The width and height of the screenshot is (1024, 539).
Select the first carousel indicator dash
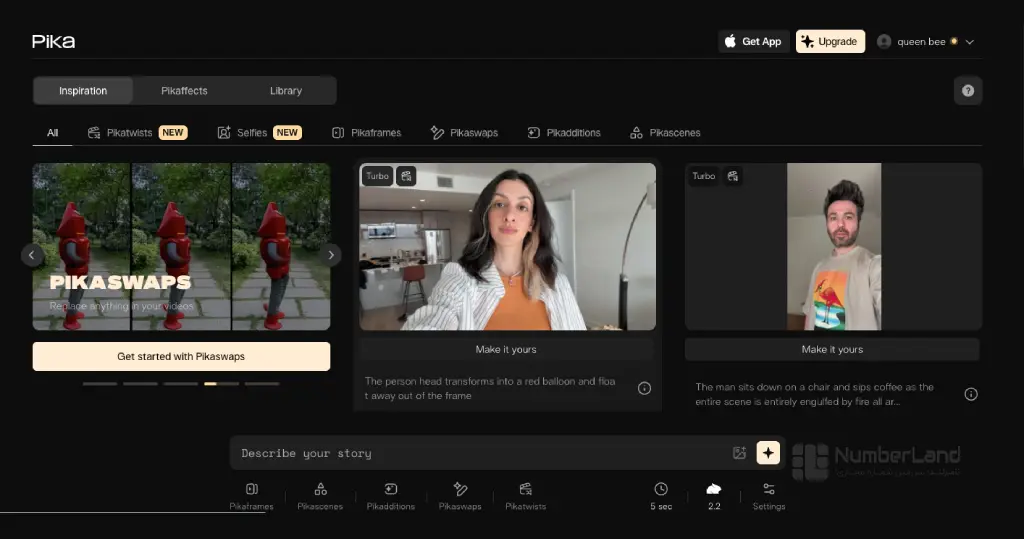pos(100,384)
